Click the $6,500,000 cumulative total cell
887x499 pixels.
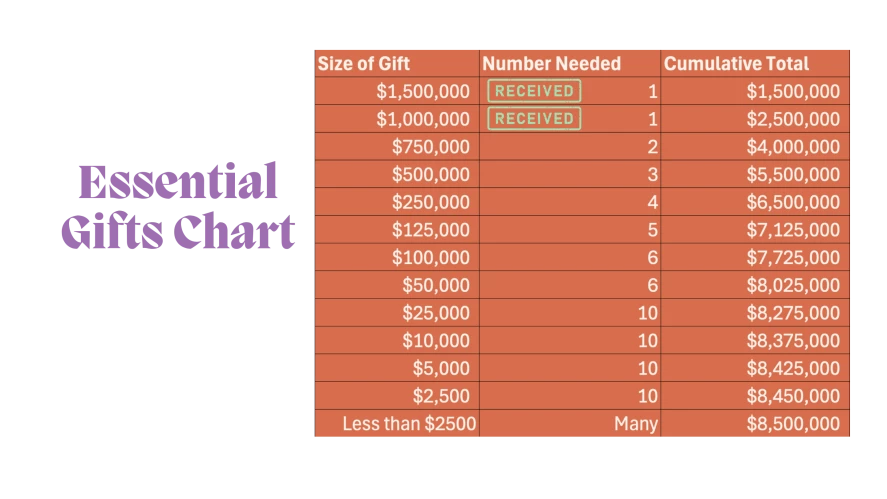793,202
